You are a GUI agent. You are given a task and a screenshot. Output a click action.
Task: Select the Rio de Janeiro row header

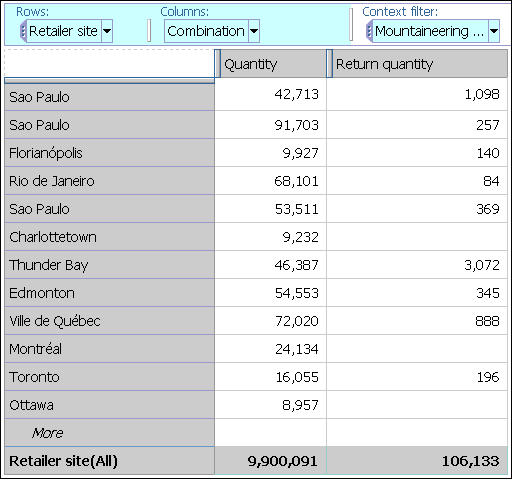109,181
